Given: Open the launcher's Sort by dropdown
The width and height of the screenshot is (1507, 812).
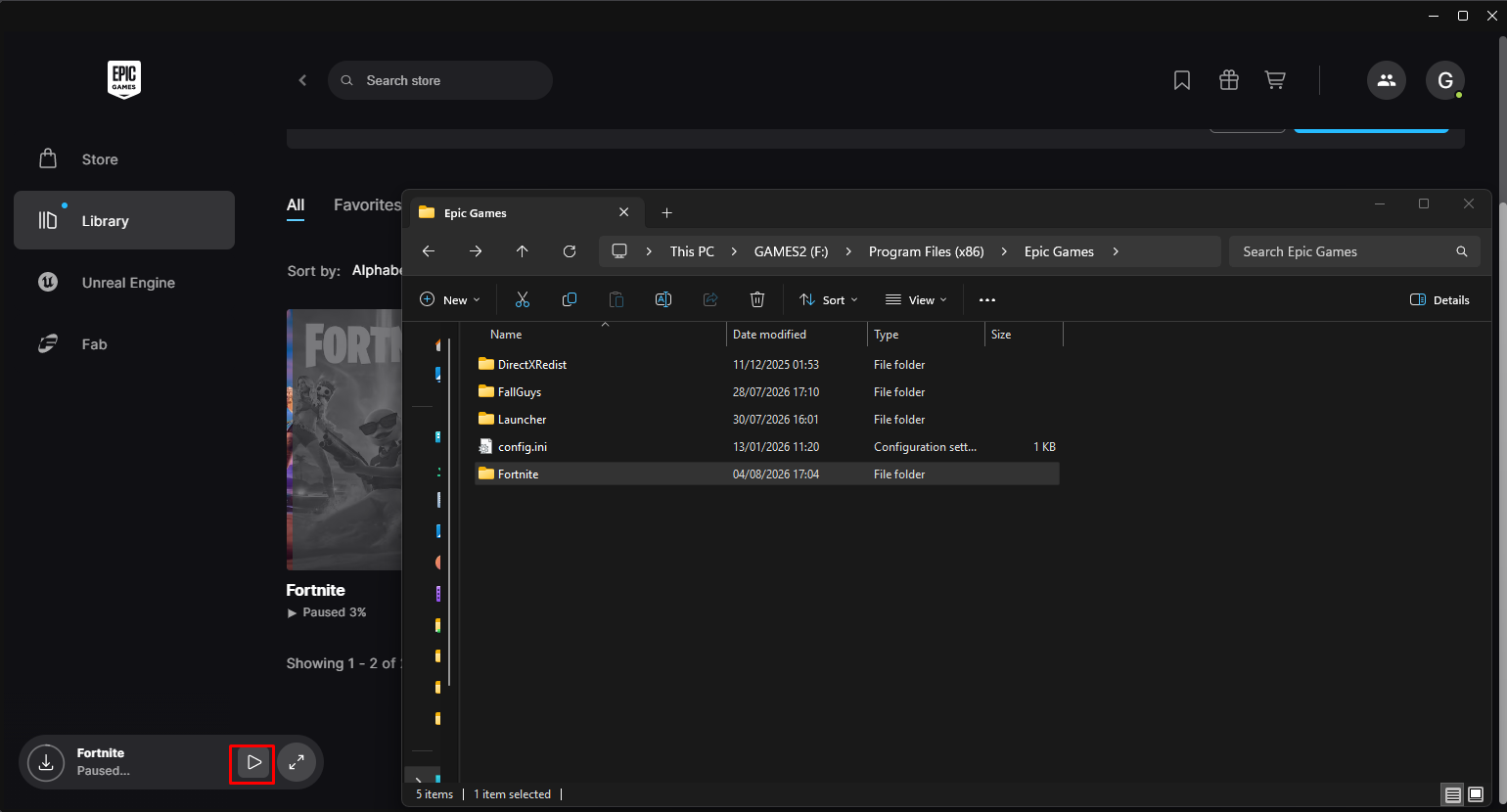Looking at the screenshot, I should click(378, 270).
